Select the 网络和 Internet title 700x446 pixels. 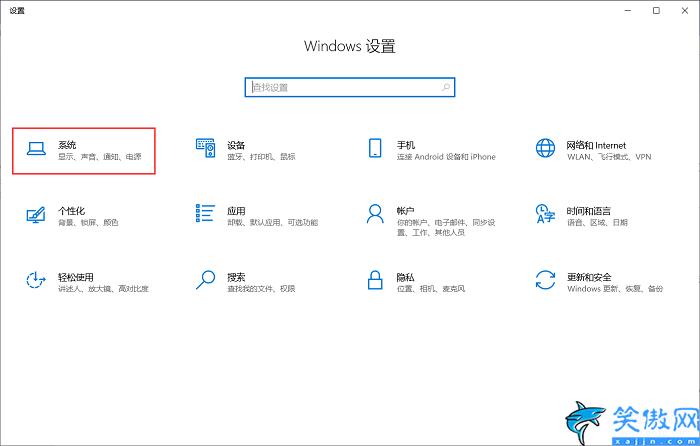[x=596, y=145]
